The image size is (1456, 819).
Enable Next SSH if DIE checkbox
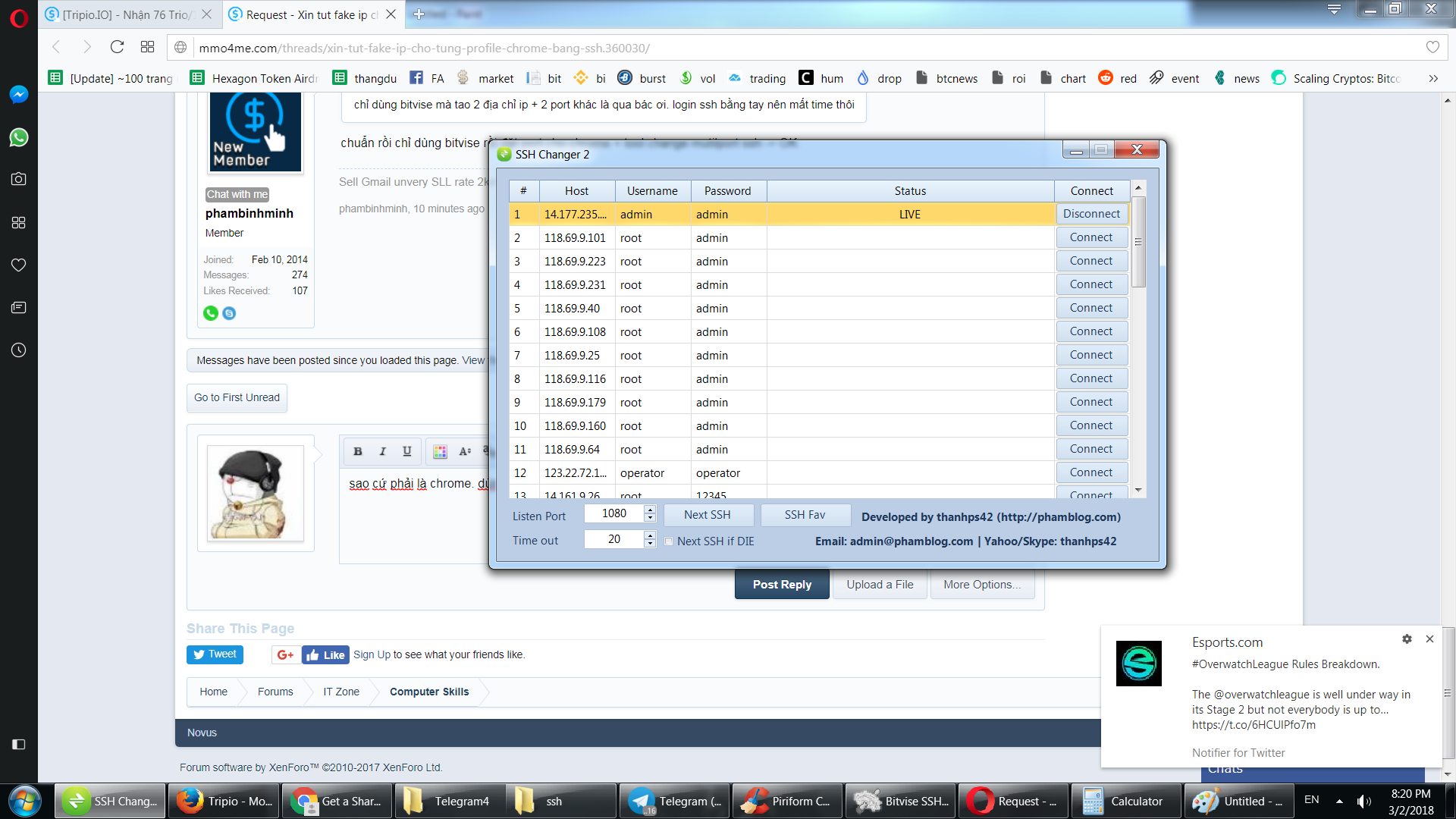pyautogui.click(x=669, y=541)
